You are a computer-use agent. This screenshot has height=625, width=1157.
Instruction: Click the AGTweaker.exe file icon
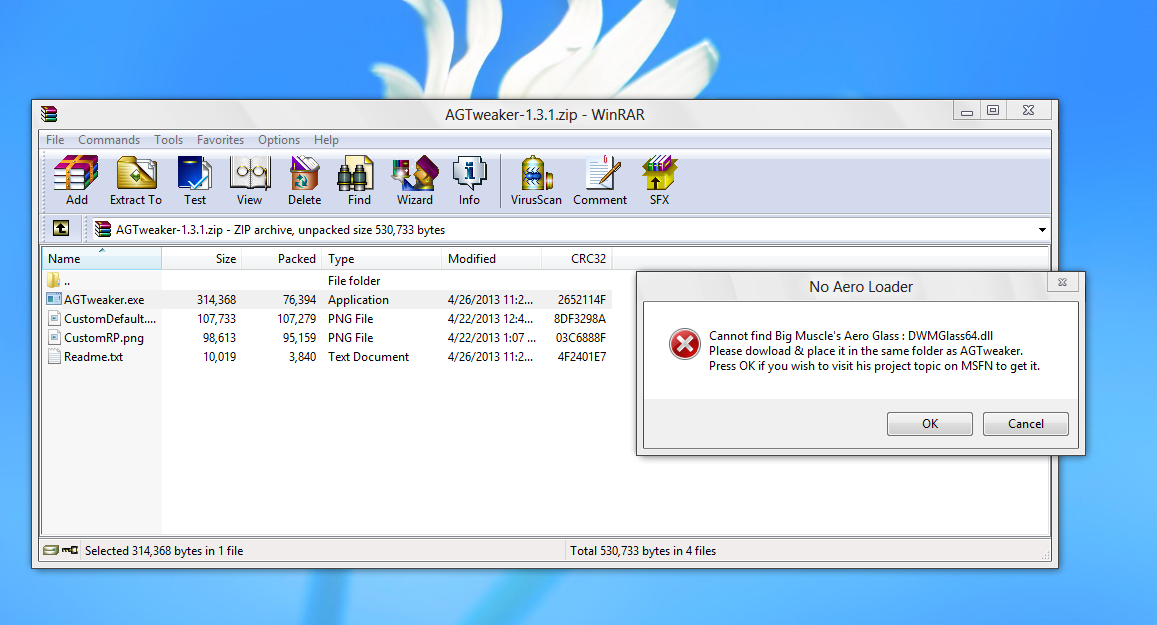[54, 299]
